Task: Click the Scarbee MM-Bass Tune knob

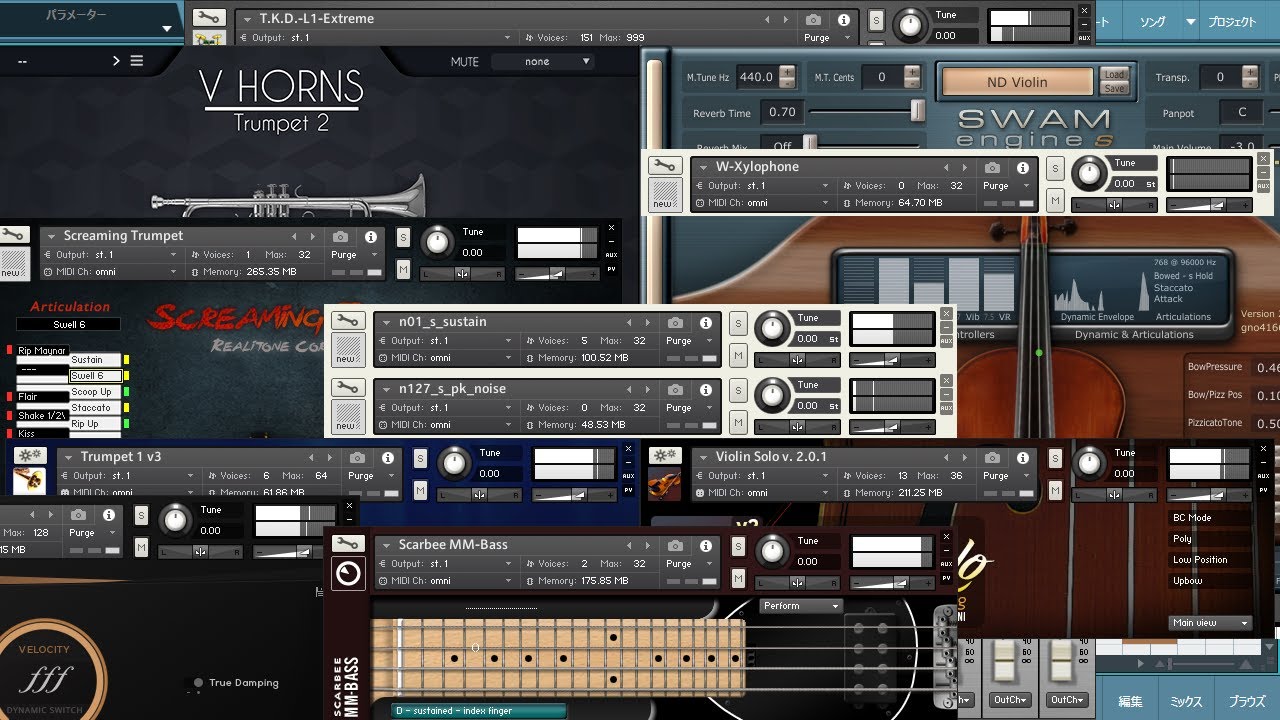Action: [x=771, y=550]
